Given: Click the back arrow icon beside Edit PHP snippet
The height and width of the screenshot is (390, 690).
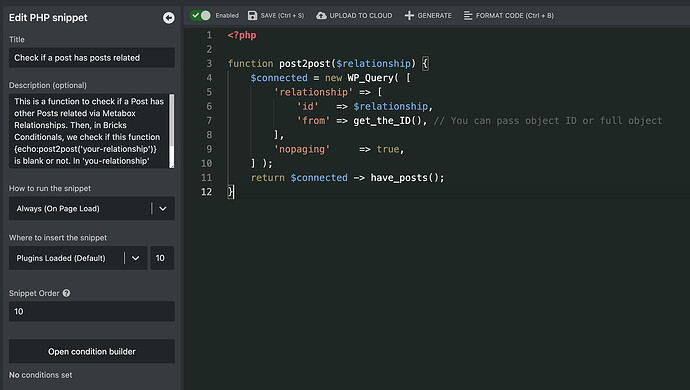Looking at the screenshot, I should [x=169, y=18].
